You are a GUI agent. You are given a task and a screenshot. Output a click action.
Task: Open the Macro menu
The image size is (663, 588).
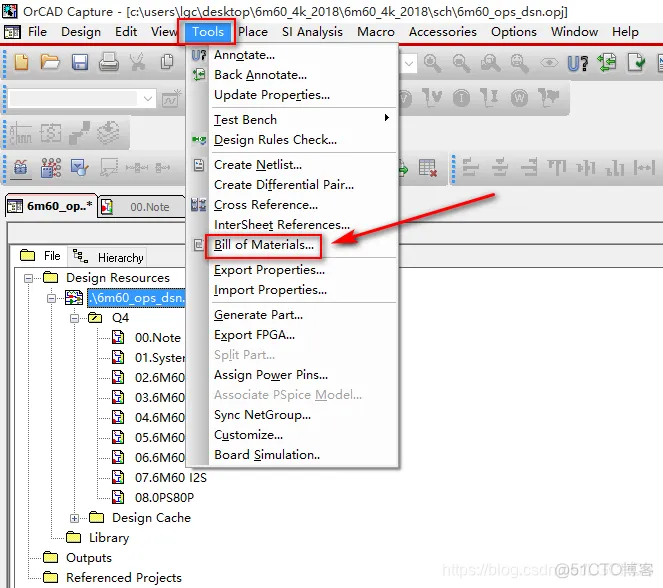pos(375,32)
